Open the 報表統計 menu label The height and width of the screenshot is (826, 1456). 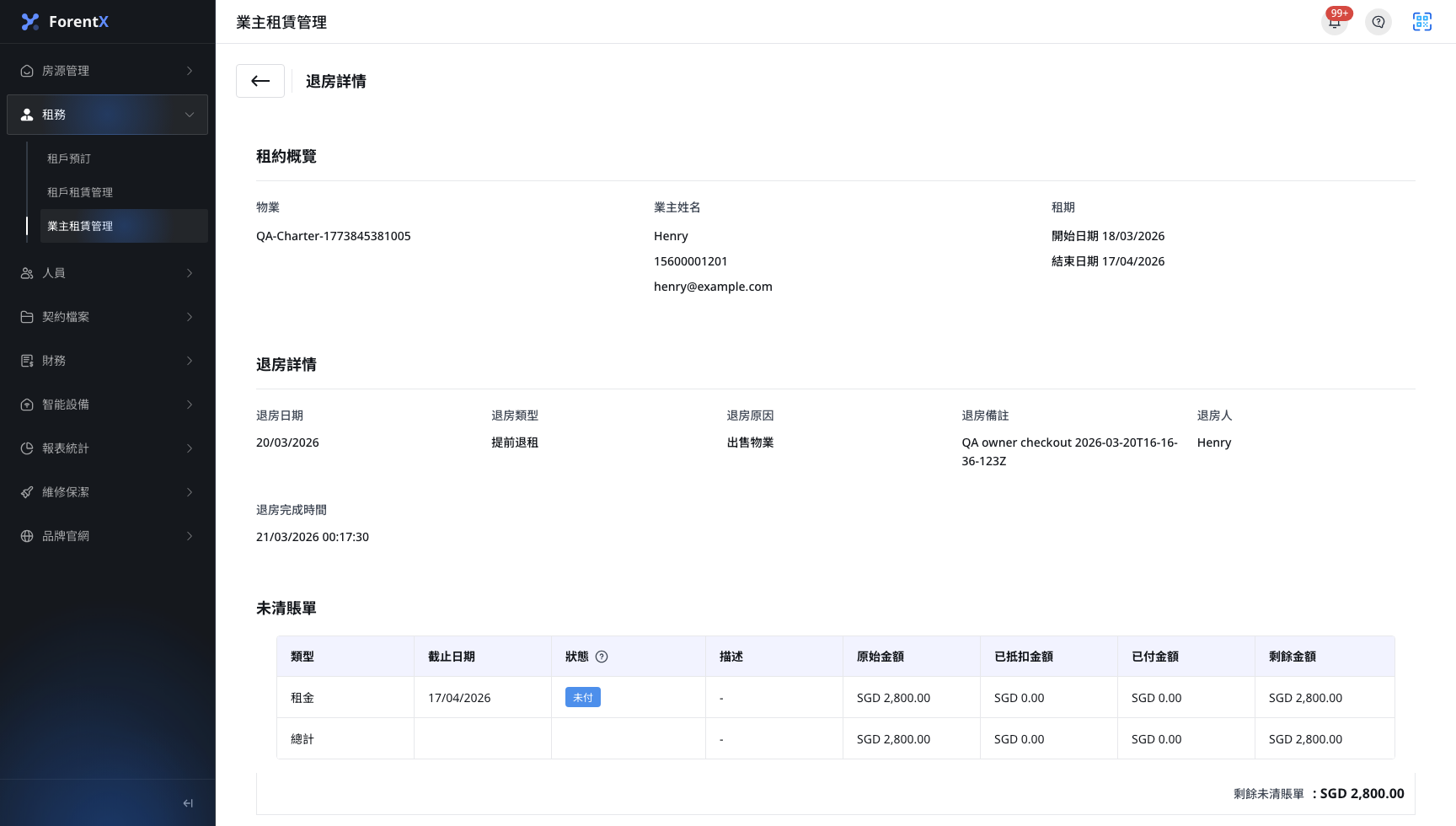66,448
